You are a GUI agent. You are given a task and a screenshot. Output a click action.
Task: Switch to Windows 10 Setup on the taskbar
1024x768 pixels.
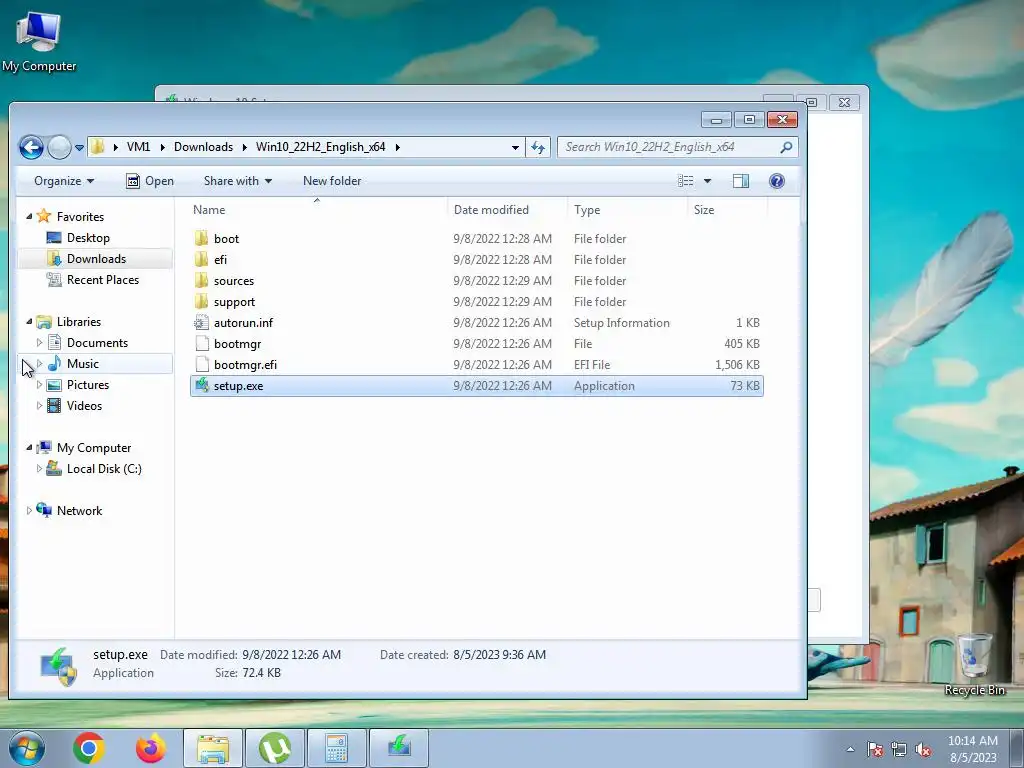[399, 748]
